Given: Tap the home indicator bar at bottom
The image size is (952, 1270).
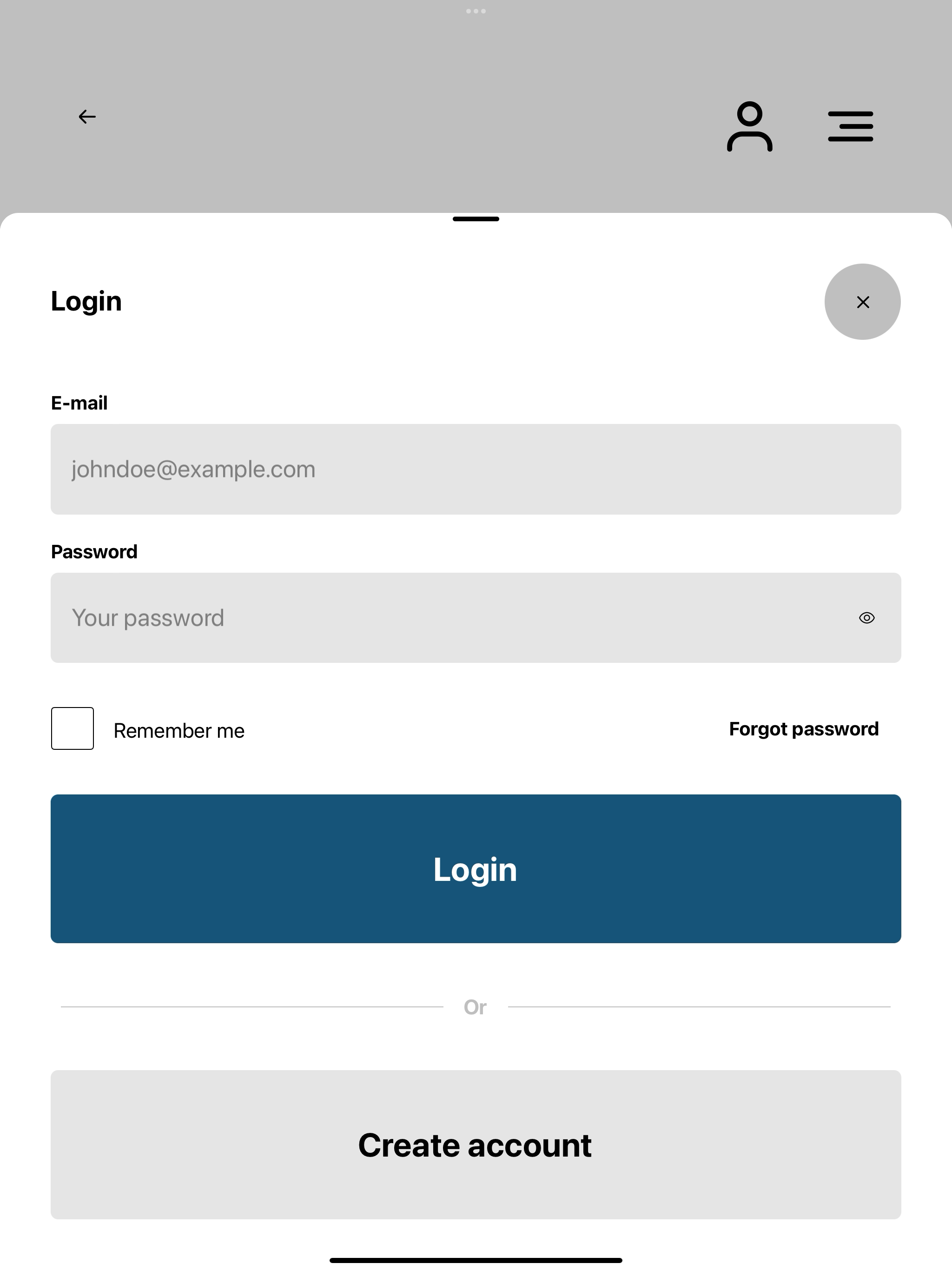Looking at the screenshot, I should click(476, 1260).
